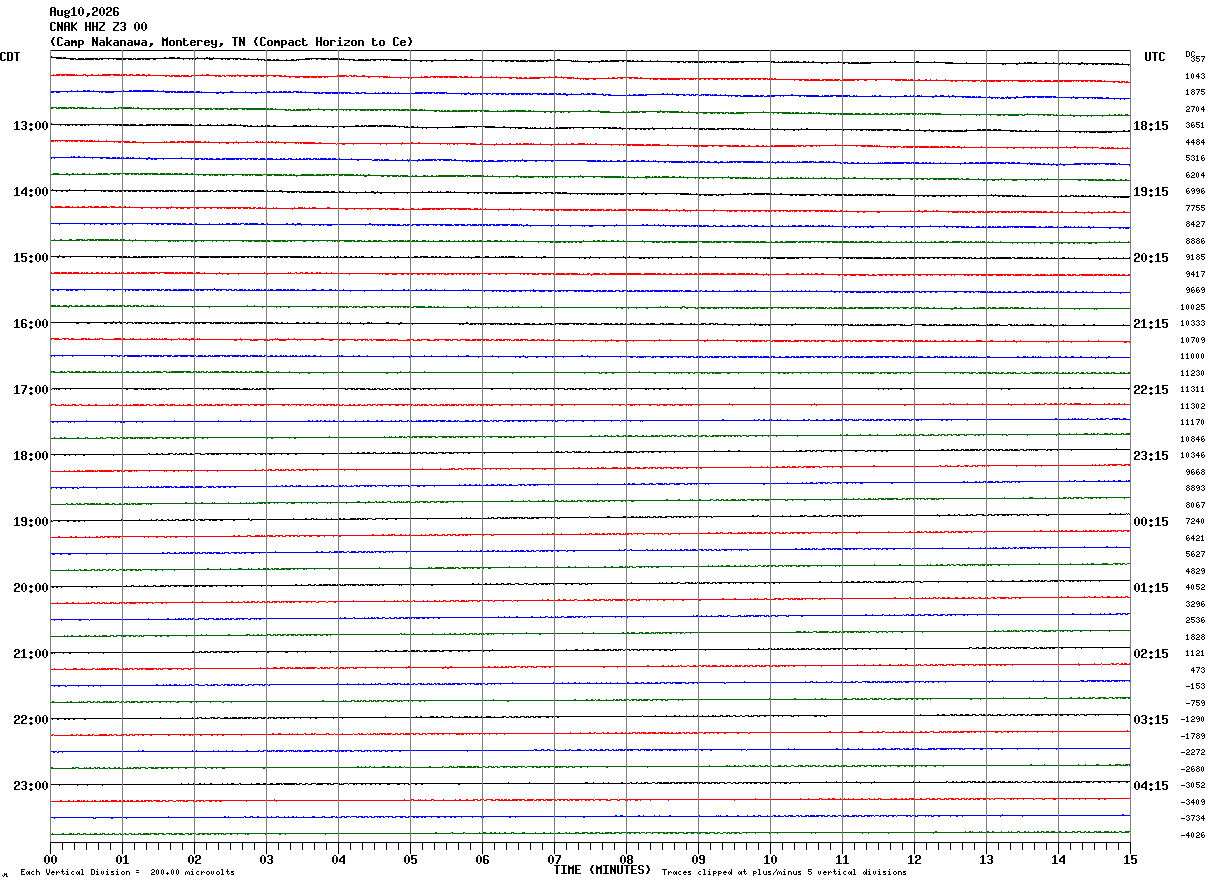Click the 01 minute axis tick label
This screenshot has width=1210, height=886.
[x=122, y=859]
